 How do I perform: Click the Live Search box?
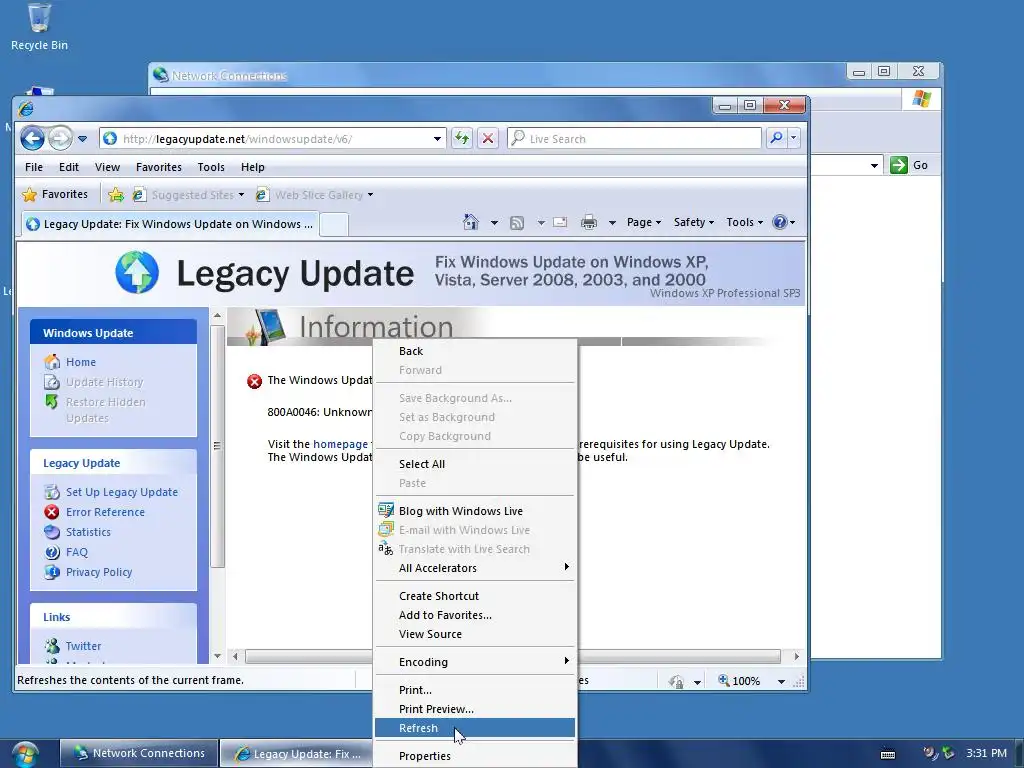point(634,138)
